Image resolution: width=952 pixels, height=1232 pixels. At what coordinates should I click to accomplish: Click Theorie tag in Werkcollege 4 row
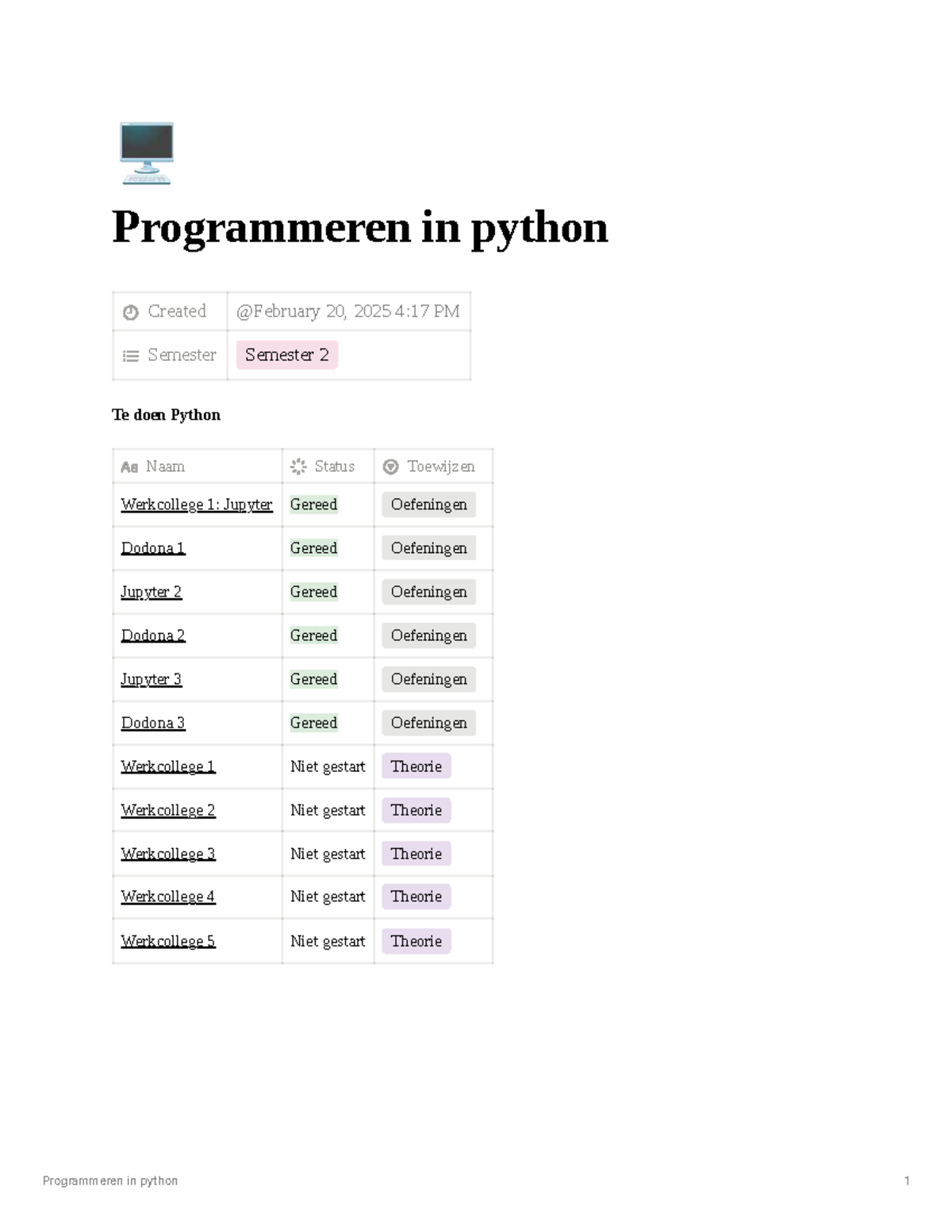pyautogui.click(x=416, y=896)
